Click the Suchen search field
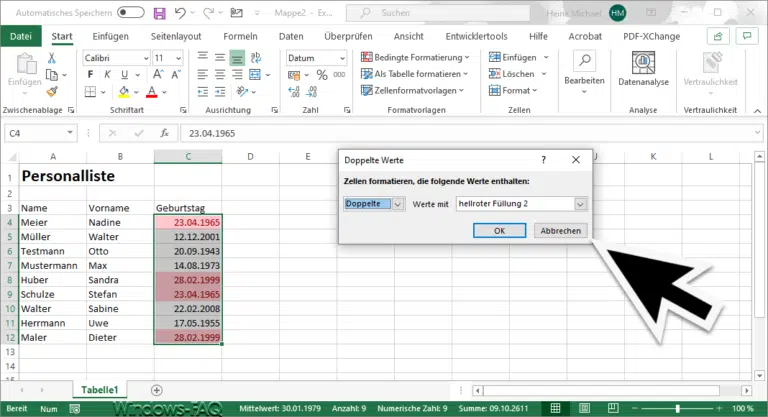The image size is (768, 417). [x=438, y=13]
